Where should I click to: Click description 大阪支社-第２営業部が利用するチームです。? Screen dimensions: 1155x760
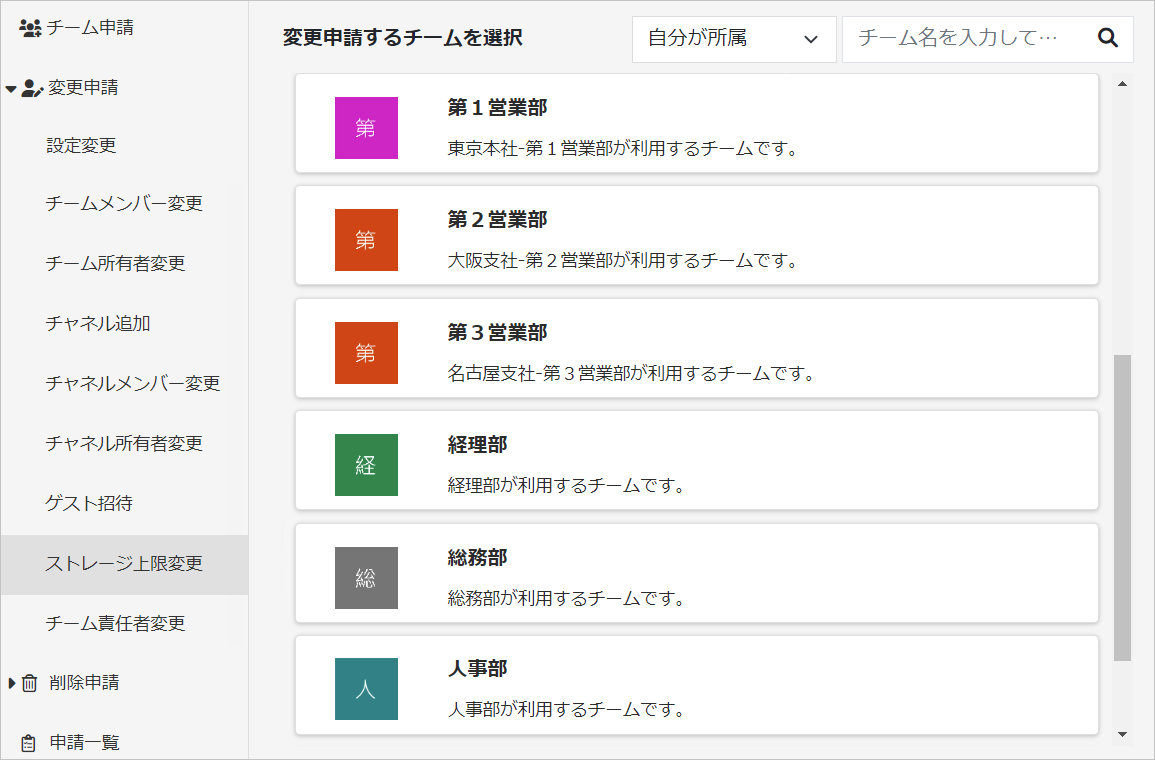pyautogui.click(x=623, y=261)
